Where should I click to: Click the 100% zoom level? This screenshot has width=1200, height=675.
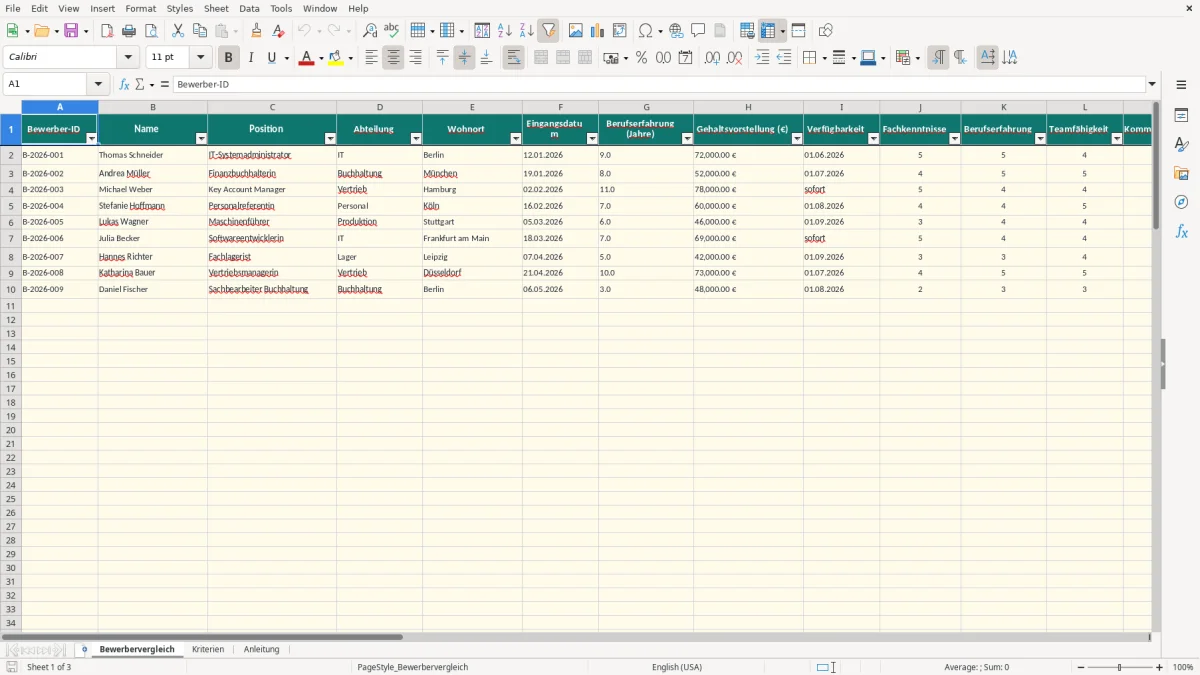click(x=1183, y=667)
